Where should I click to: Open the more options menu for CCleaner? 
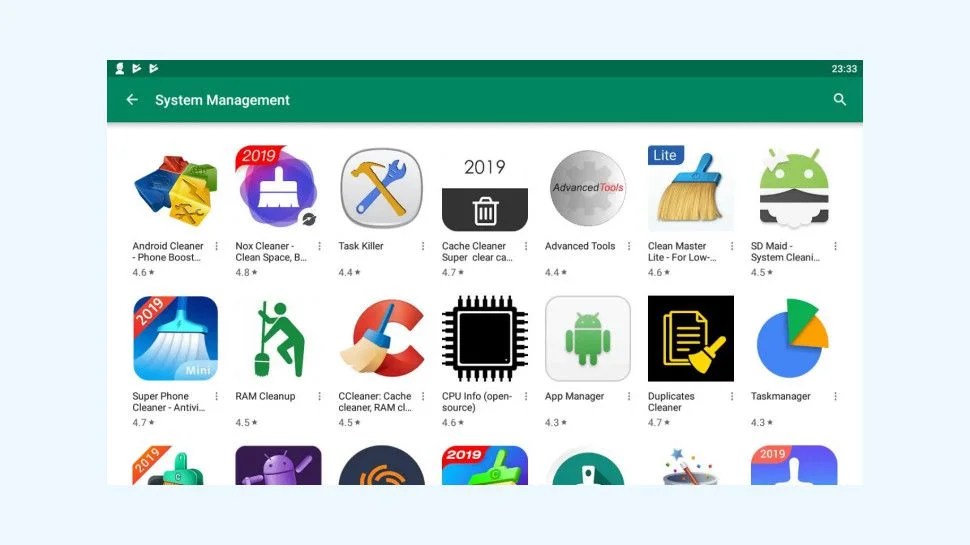pos(423,396)
